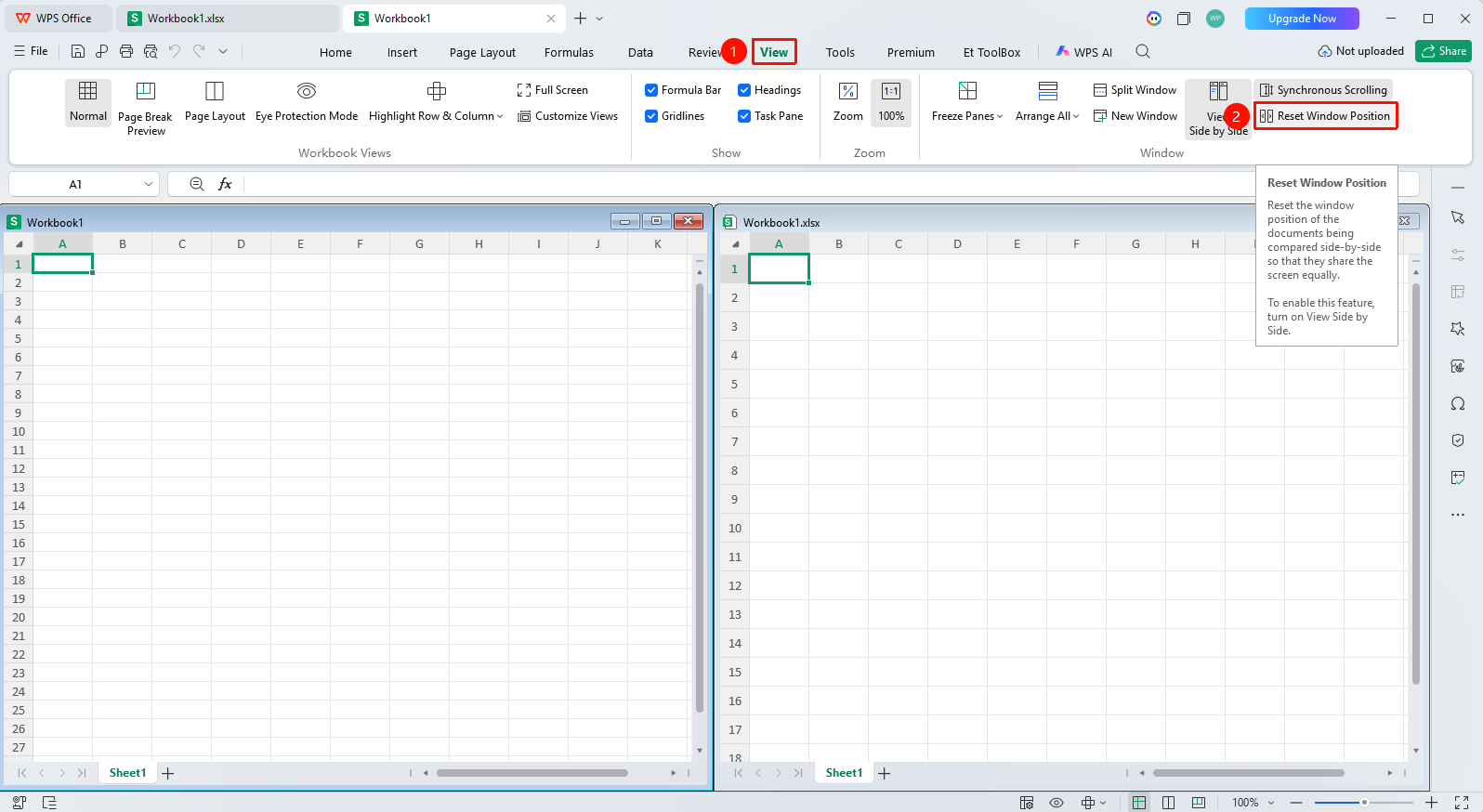Enter Full Screen mode

553,90
